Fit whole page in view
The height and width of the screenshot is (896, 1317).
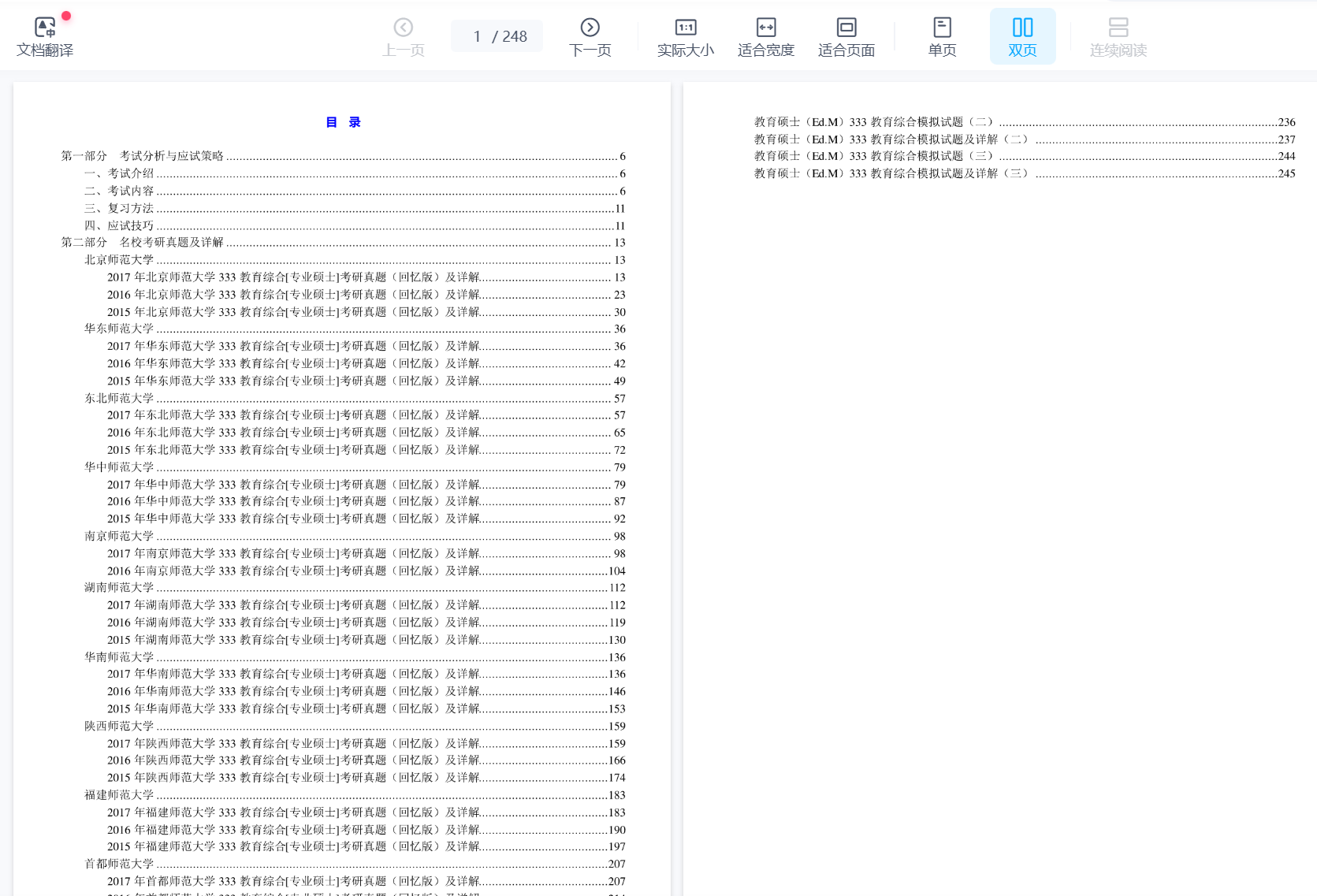(x=846, y=37)
